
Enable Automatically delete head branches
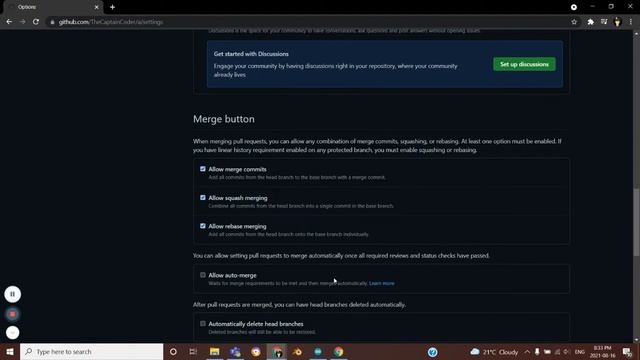coord(203,323)
